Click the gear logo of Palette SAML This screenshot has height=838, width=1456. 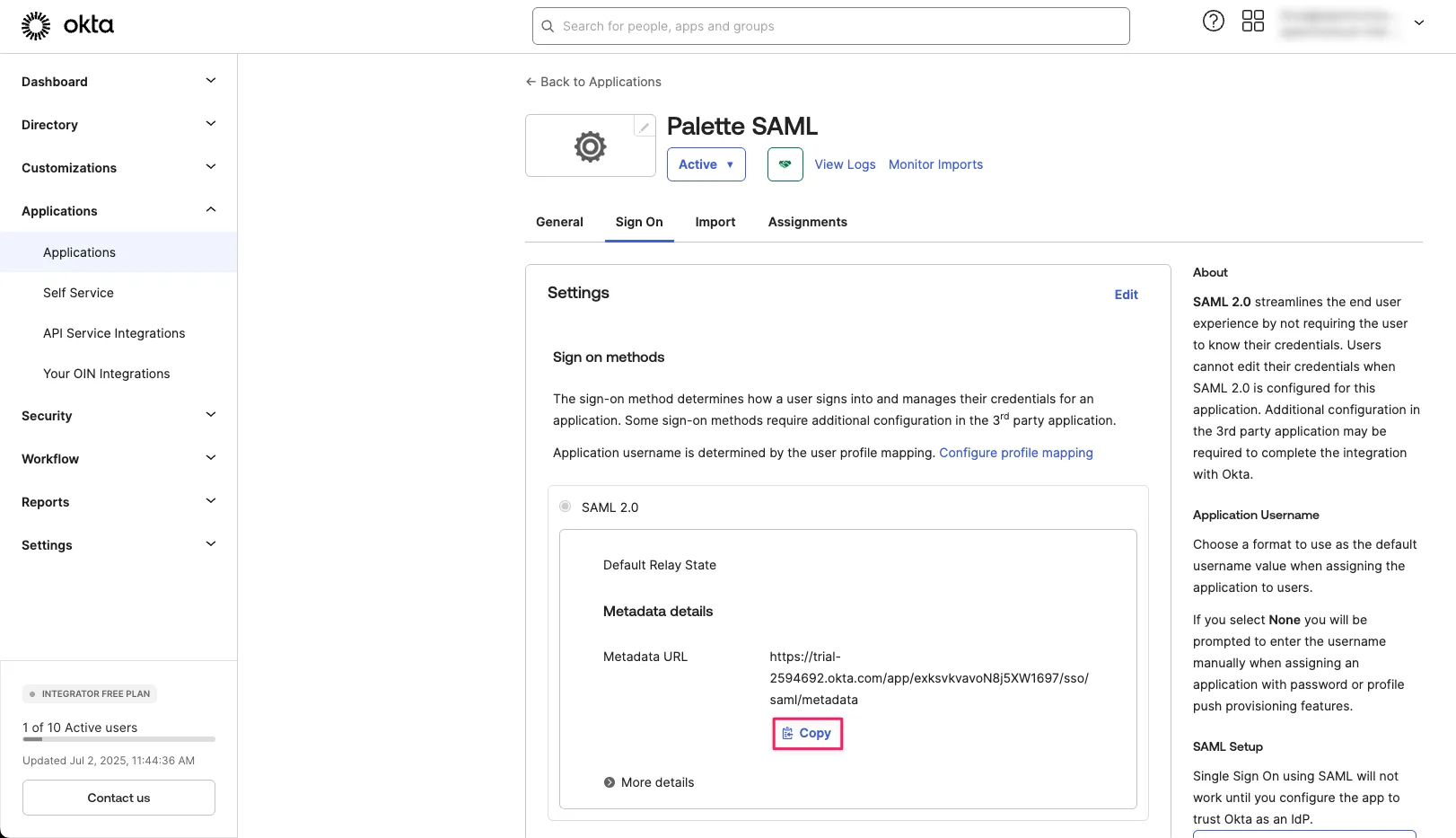click(x=590, y=146)
